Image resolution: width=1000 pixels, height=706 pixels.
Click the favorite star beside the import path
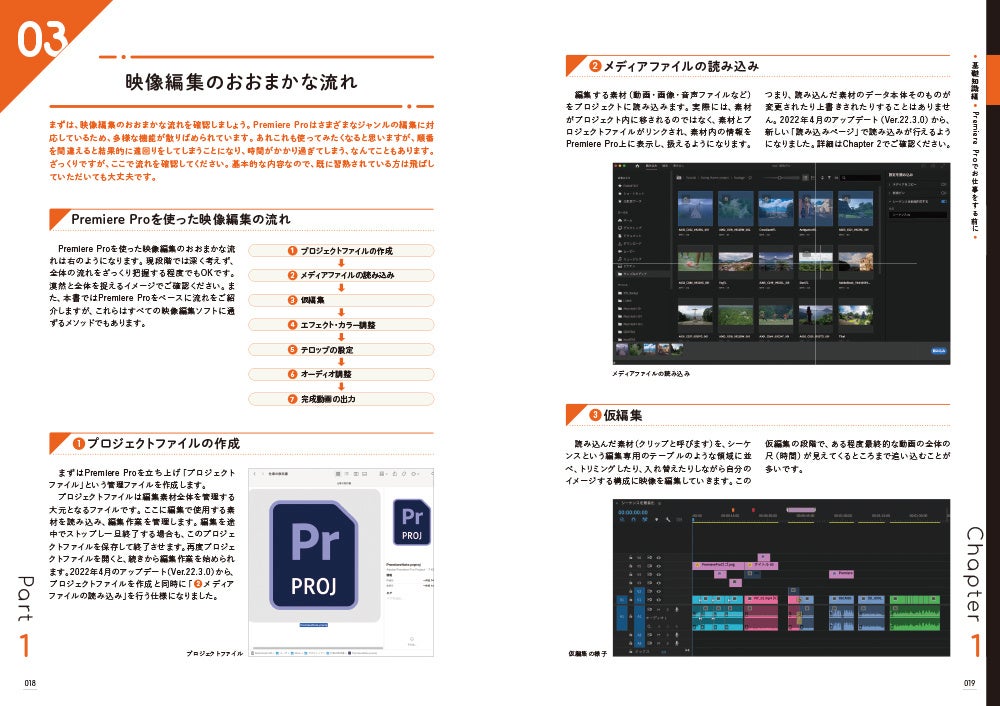[750, 178]
